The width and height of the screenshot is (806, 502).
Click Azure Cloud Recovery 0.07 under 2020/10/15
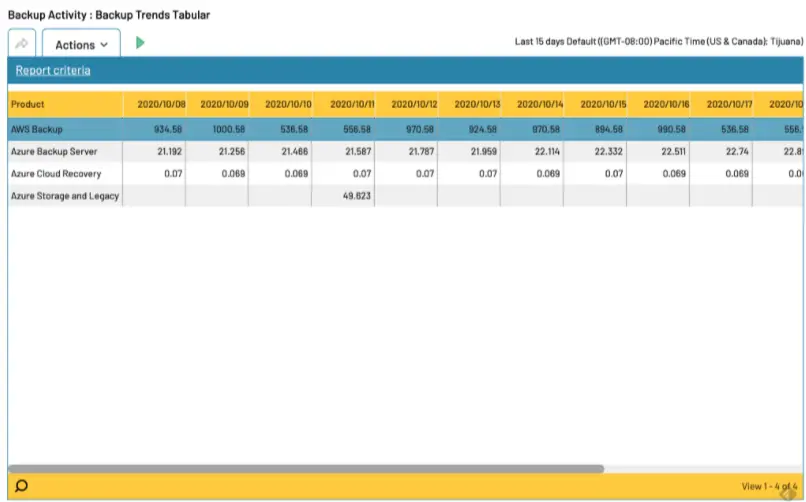(x=614, y=174)
